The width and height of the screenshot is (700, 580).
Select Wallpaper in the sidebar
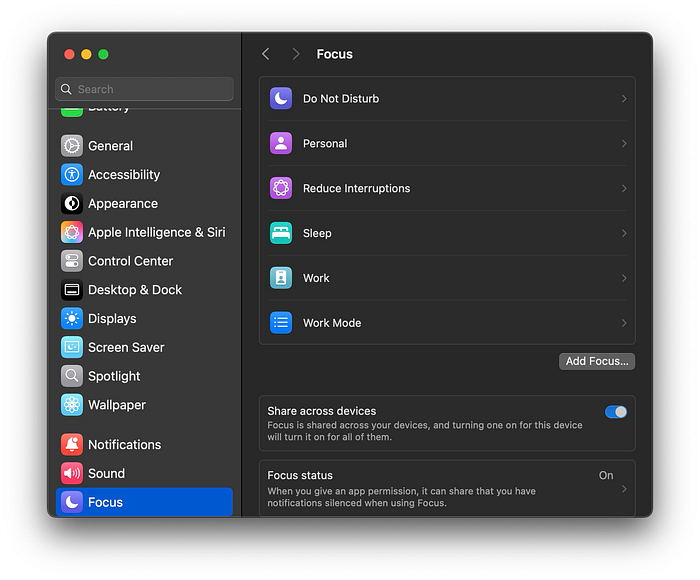pyautogui.click(x=144, y=405)
